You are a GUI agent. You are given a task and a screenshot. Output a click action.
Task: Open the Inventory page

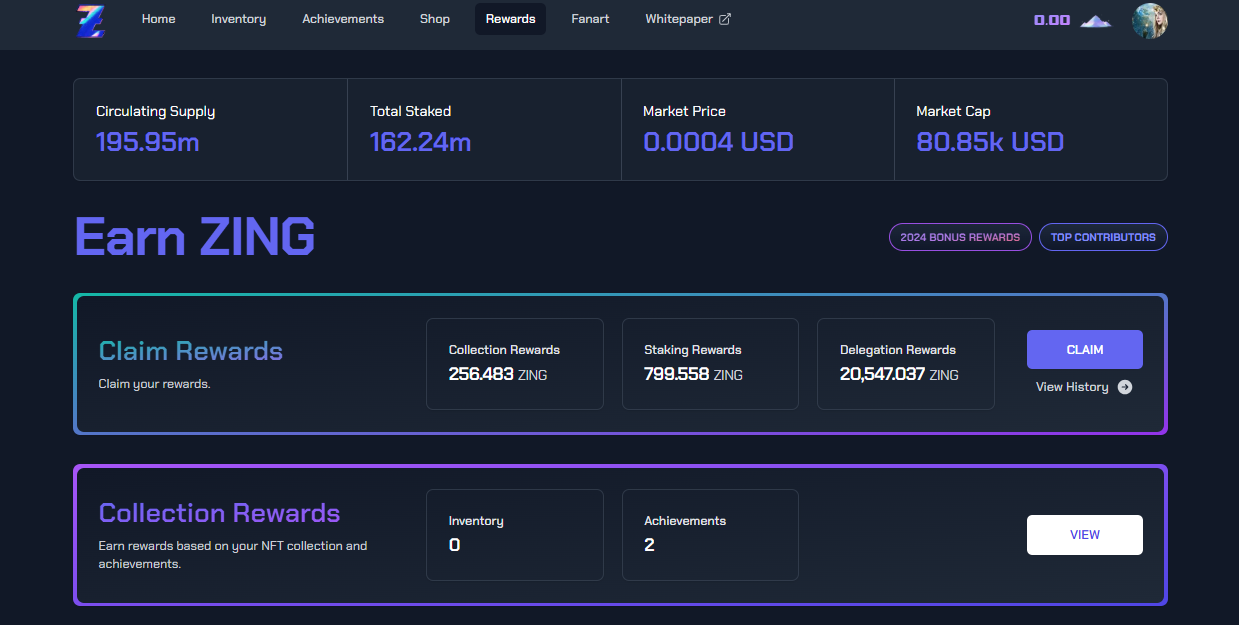tap(238, 19)
